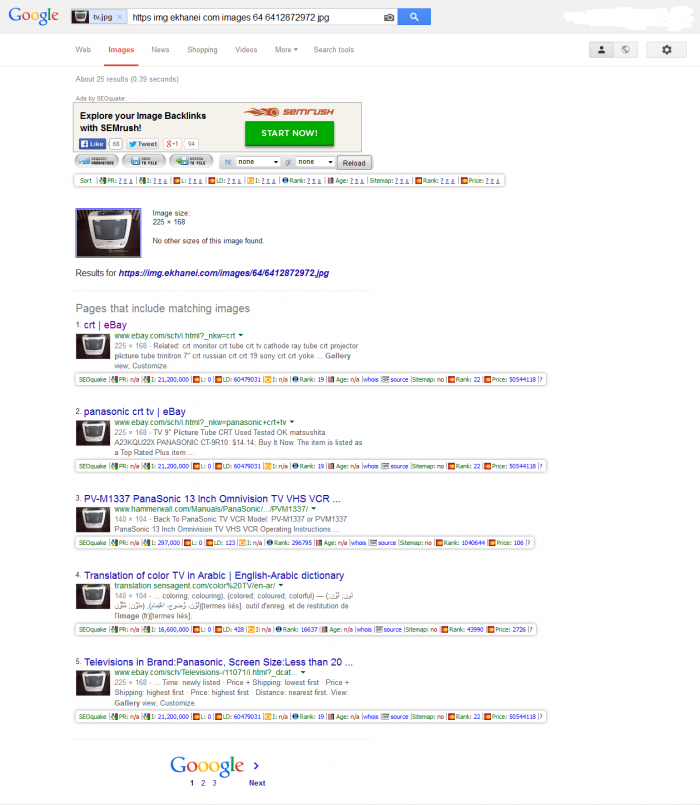
Task: Click the thumbnail of the Televisions Brand:Panasonic result
Action: pos(93,683)
